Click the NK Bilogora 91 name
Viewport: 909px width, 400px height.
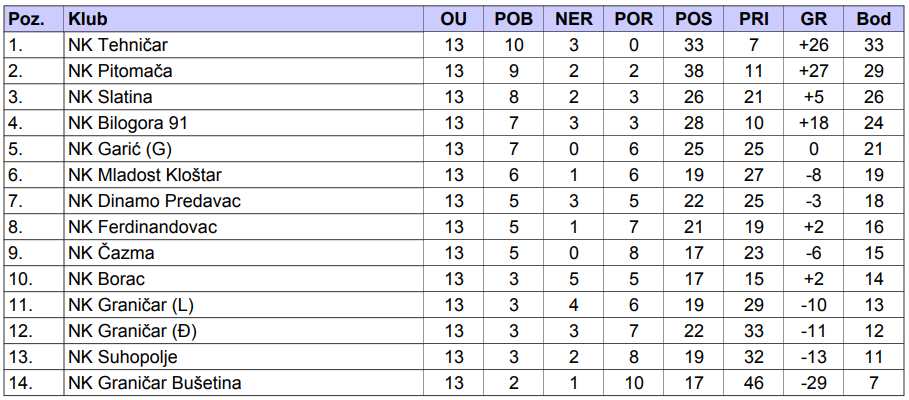[128, 123]
